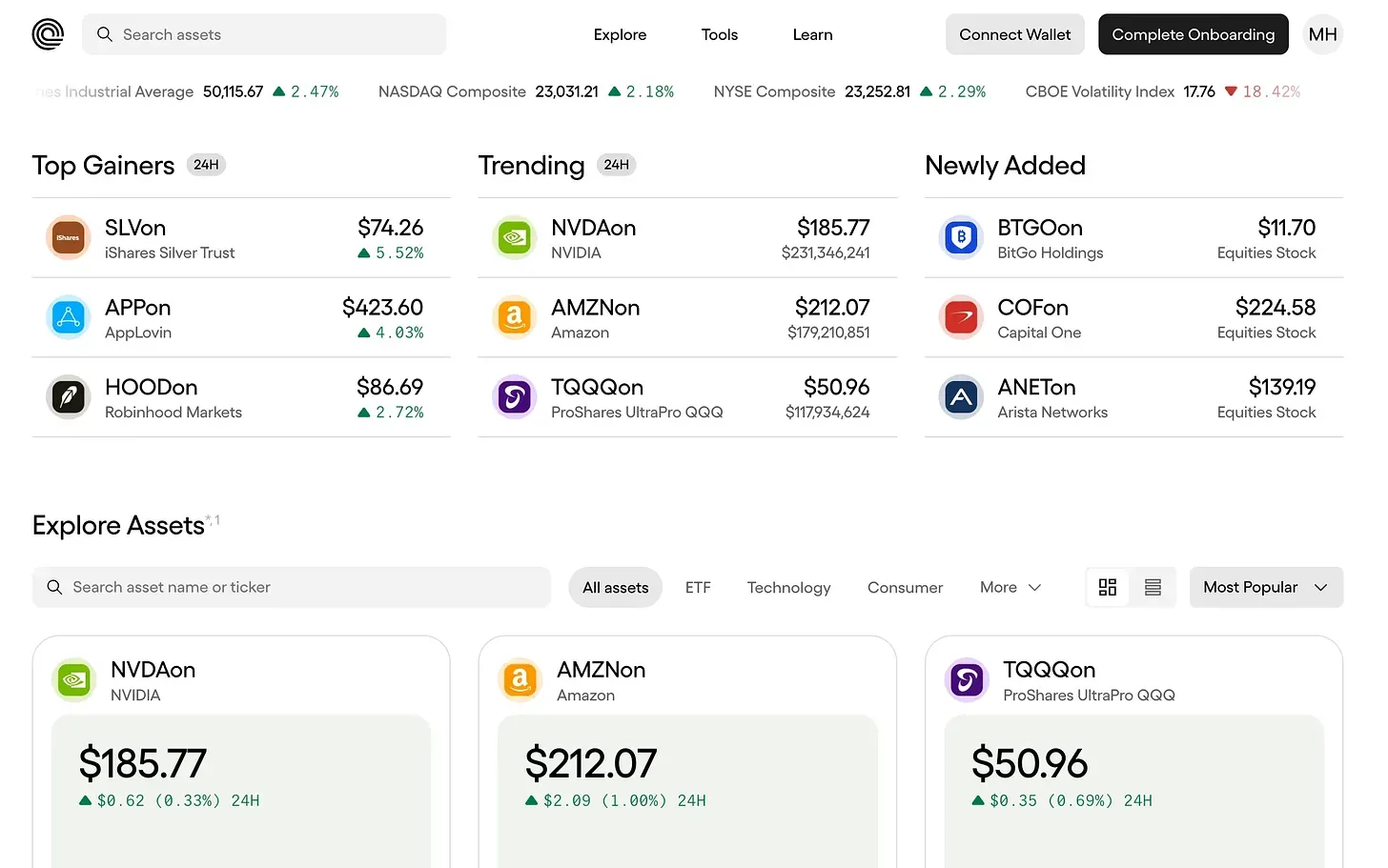Screen dimensions: 1388x868
Task: Open the APPon AppLovin asset icon
Action: 68,318
